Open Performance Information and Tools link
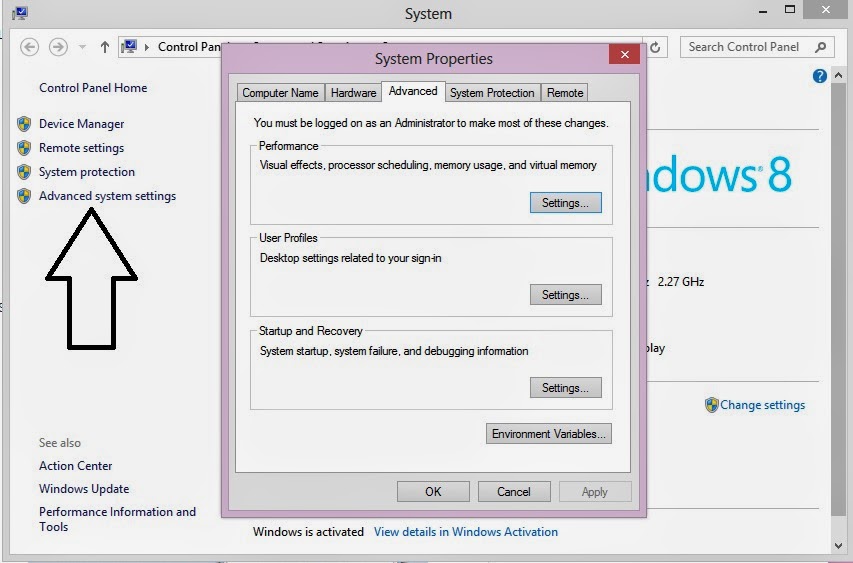The image size is (853, 563). (x=117, y=519)
